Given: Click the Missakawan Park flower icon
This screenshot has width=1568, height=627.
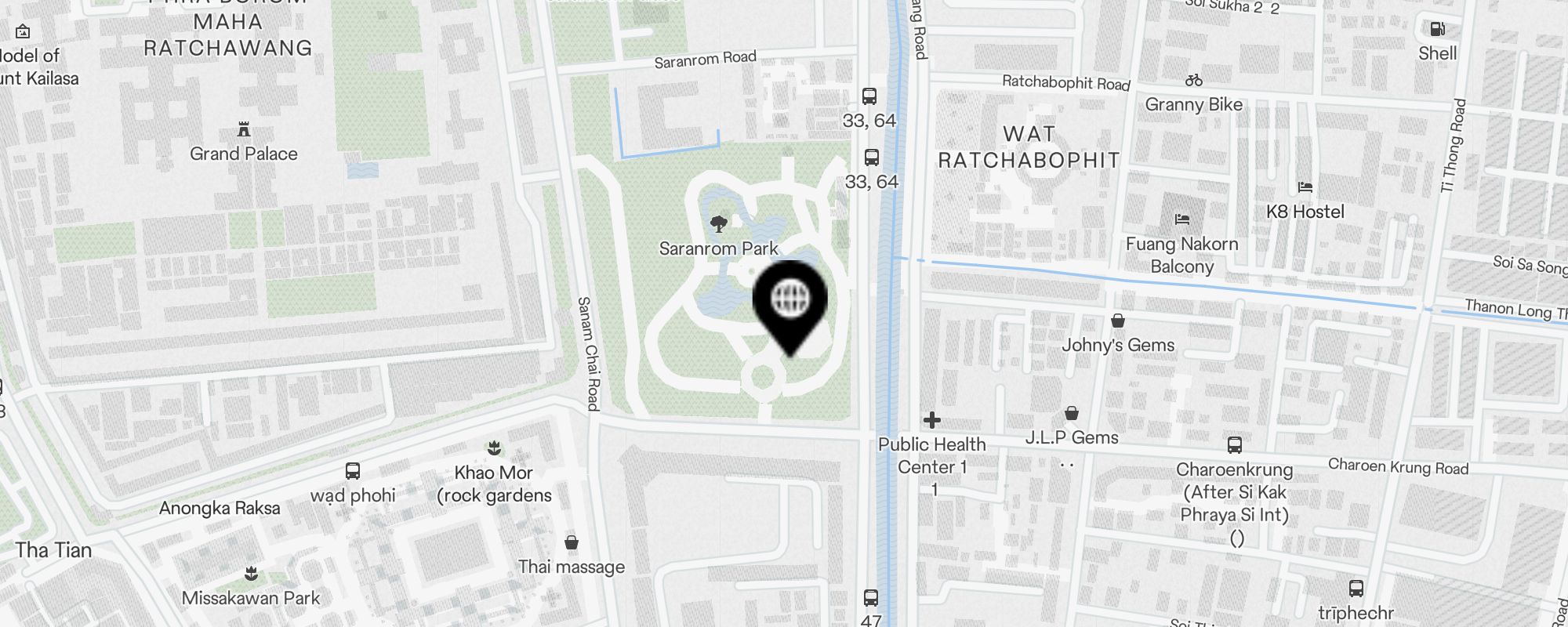Looking at the screenshot, I should coord(251,574).
